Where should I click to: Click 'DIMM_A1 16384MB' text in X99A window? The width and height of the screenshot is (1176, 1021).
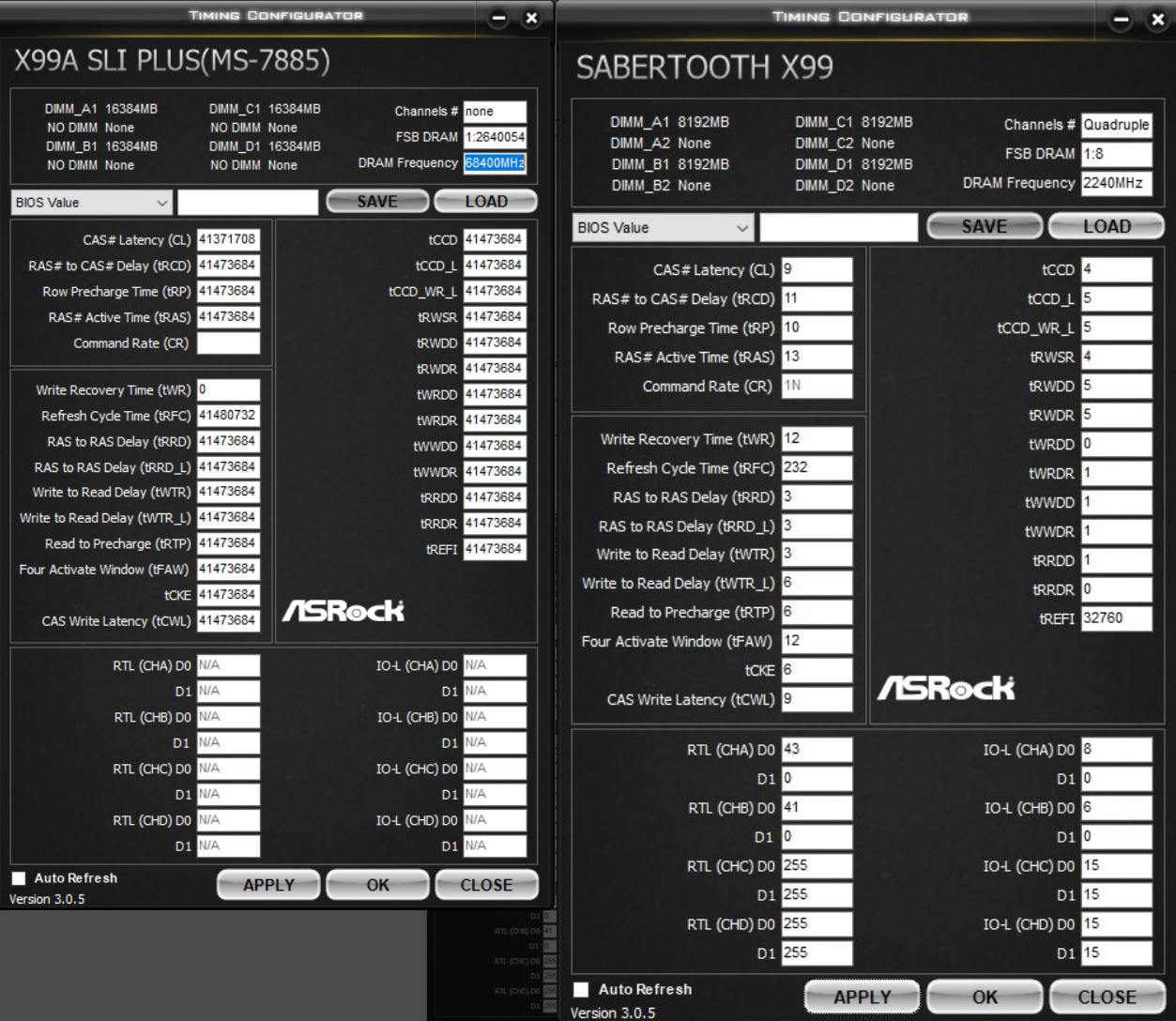[101, 109]
